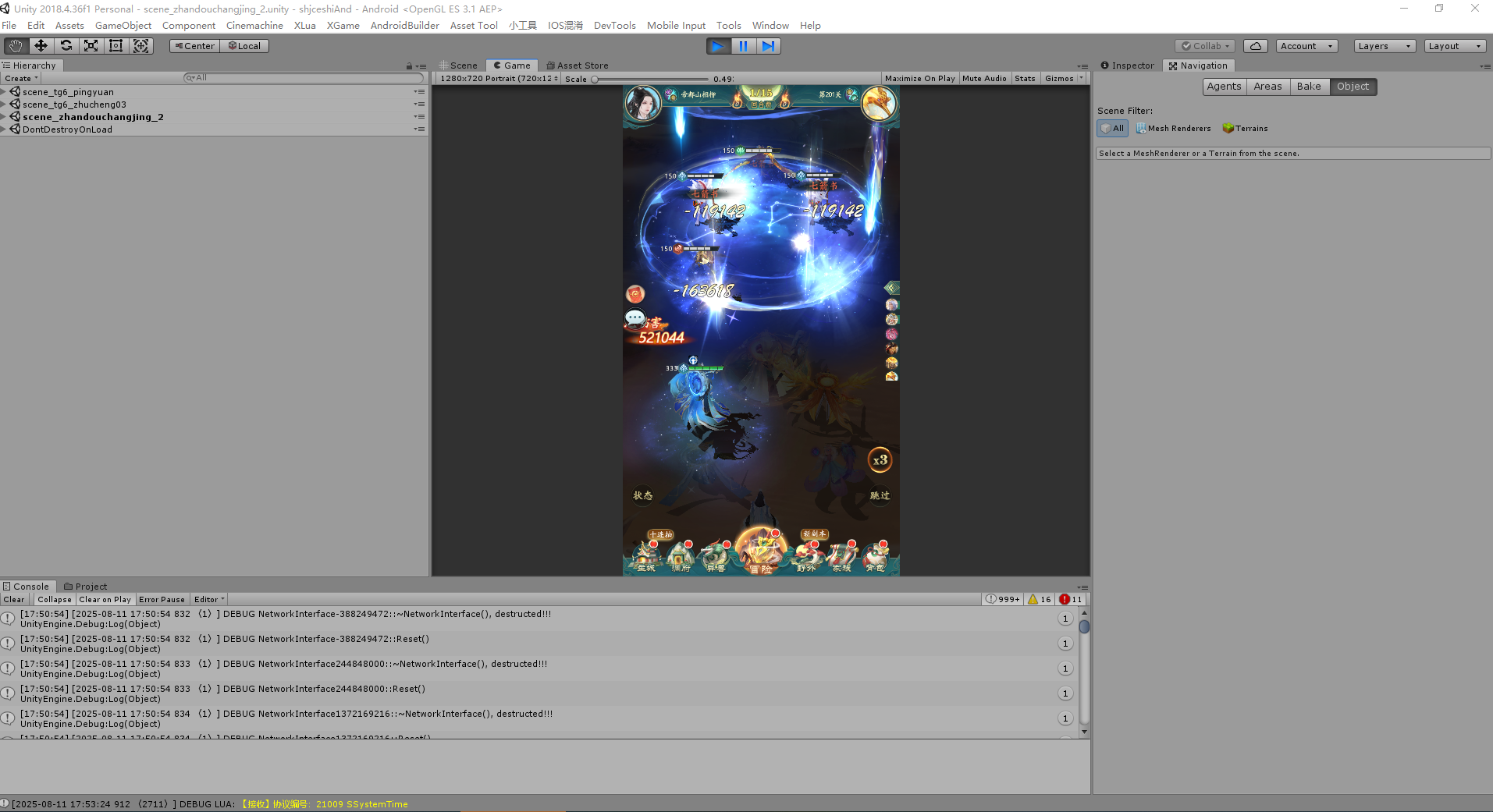
Task: Open Navigation Bake tab
Action: pos(1309,87)
